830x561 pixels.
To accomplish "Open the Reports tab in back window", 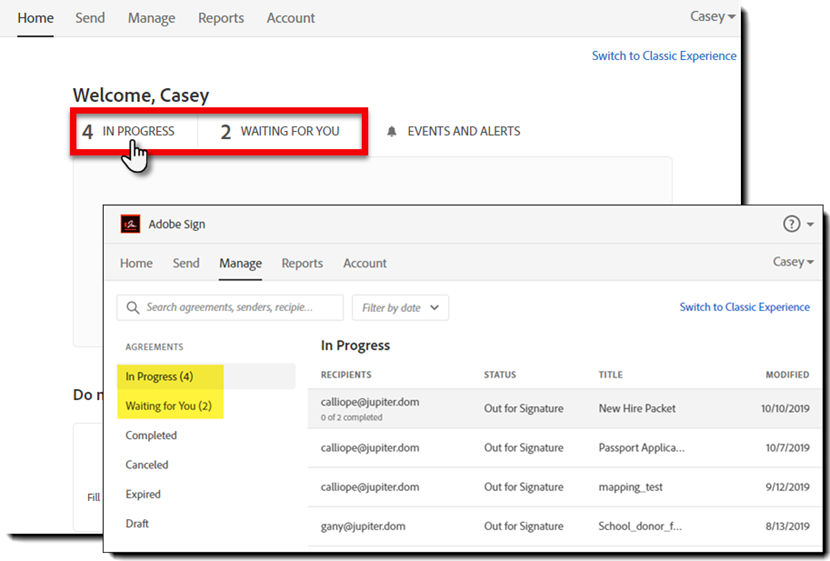I will coord(221,18).
